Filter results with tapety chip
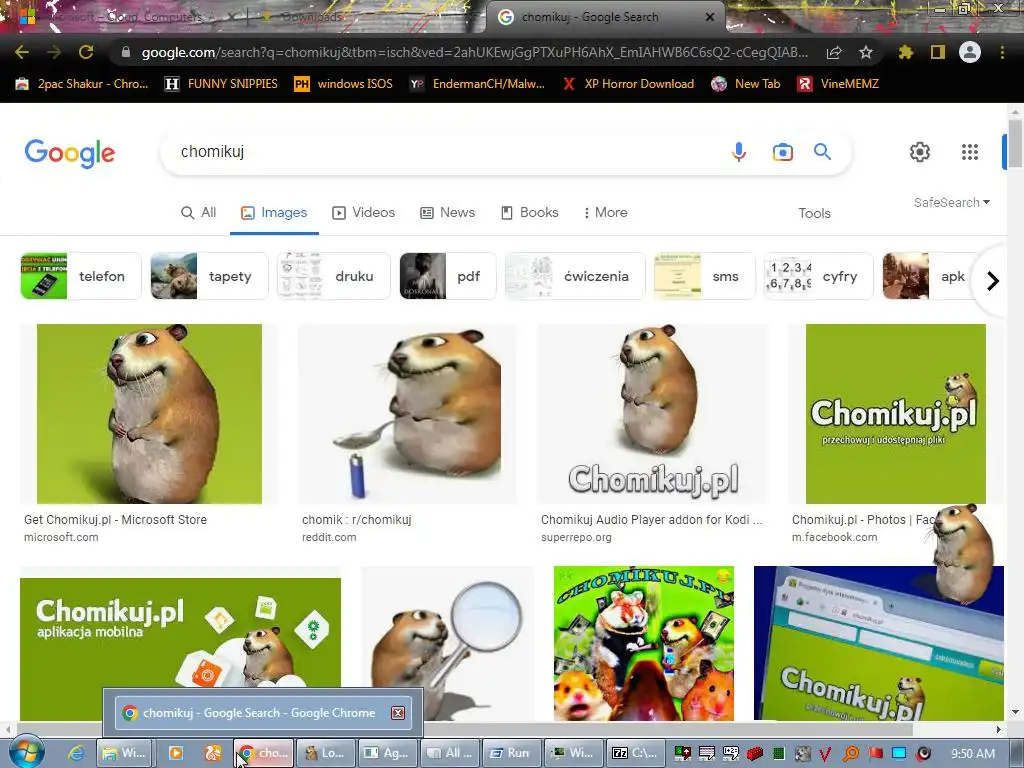This screenshot has width=1024, height=768. pyautogui.click(x=209, y=276)
